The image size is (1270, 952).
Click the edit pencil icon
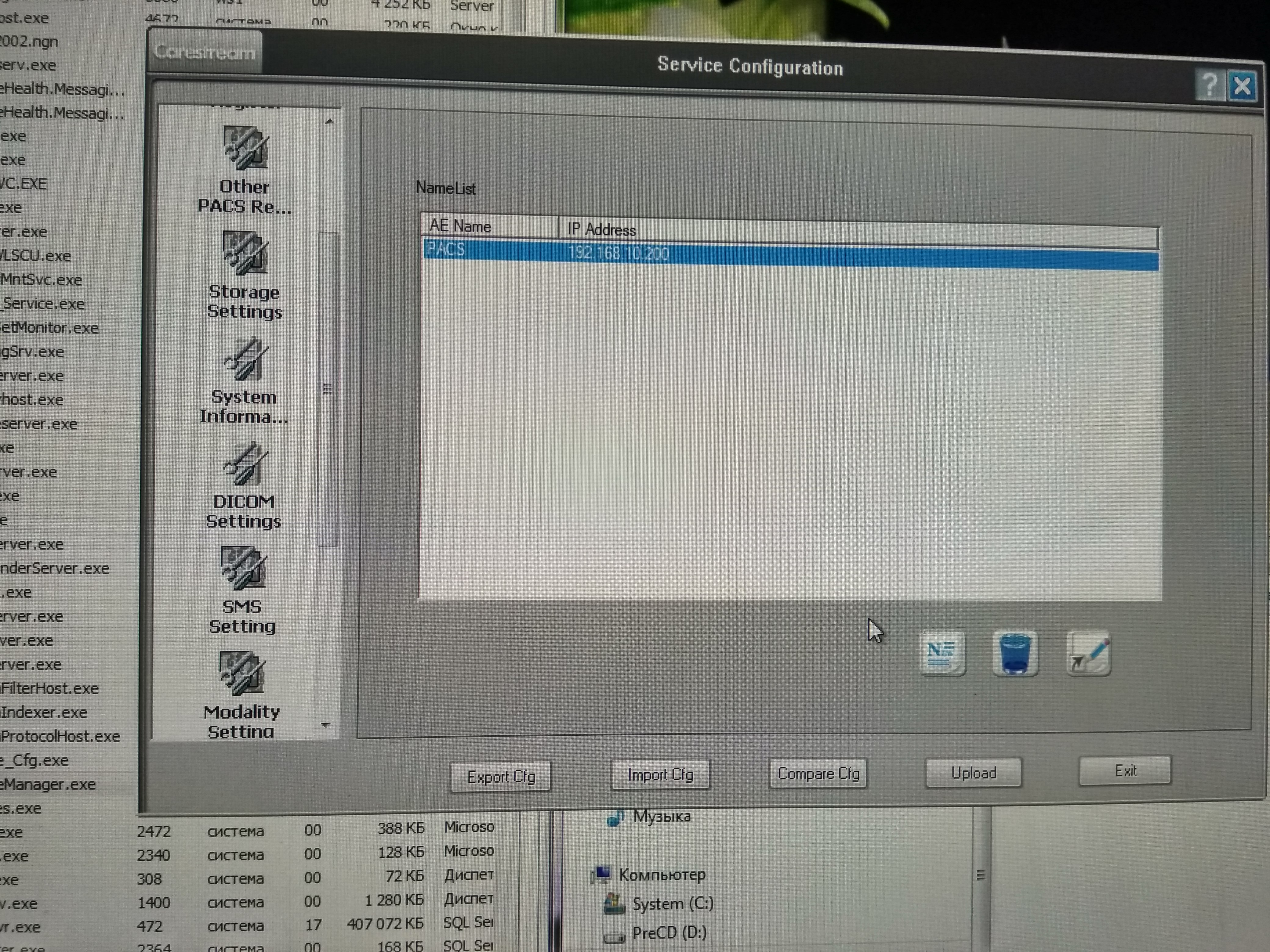(1089, 654)
